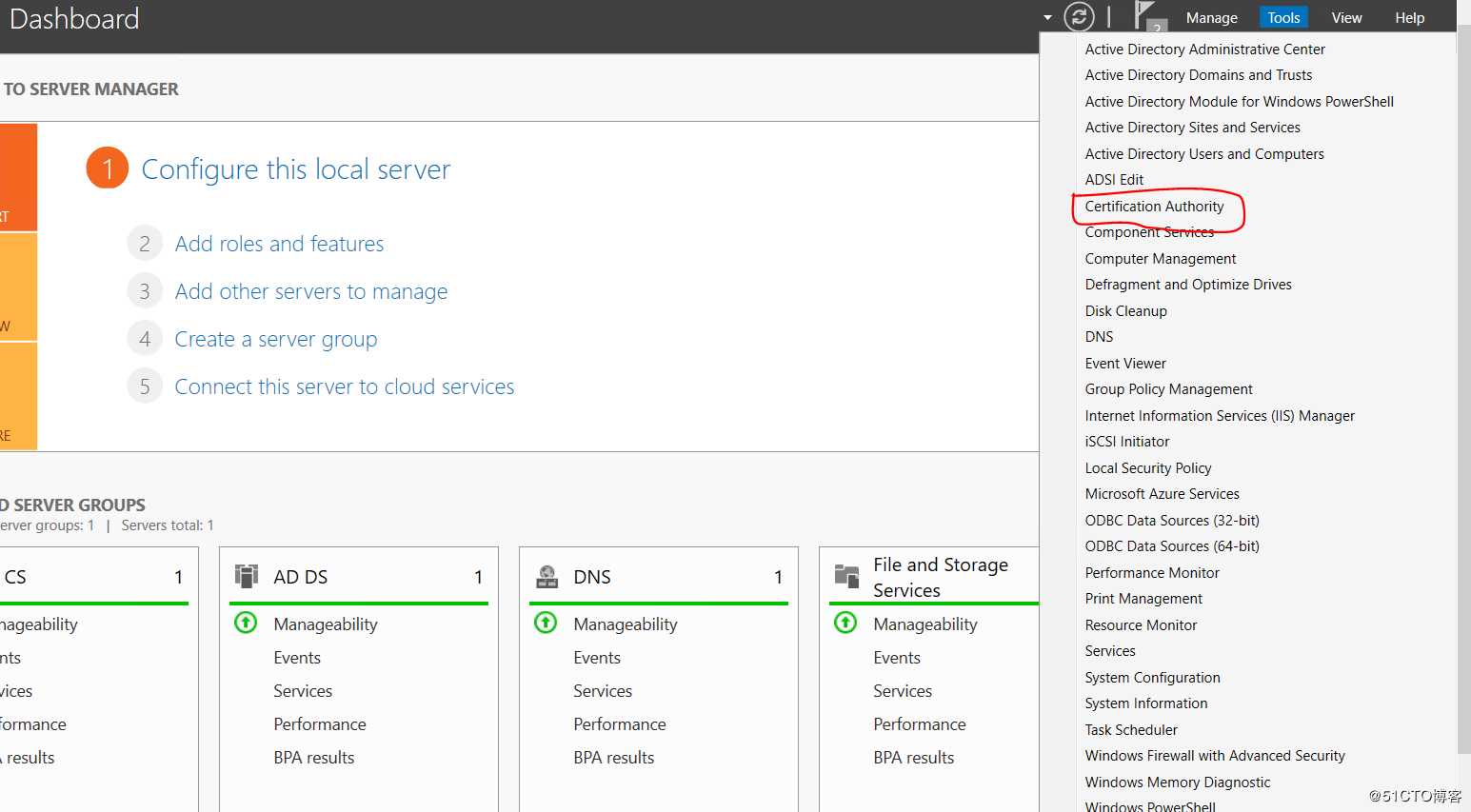Open the Tools menu
Image resolution: width=1471 pixels, height=812 pixels.
point(1283,18)
